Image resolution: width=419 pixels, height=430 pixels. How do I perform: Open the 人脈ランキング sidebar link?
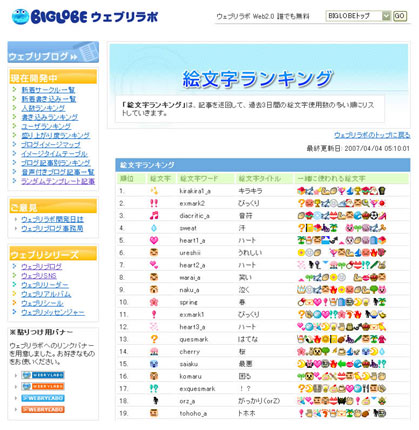43,108
